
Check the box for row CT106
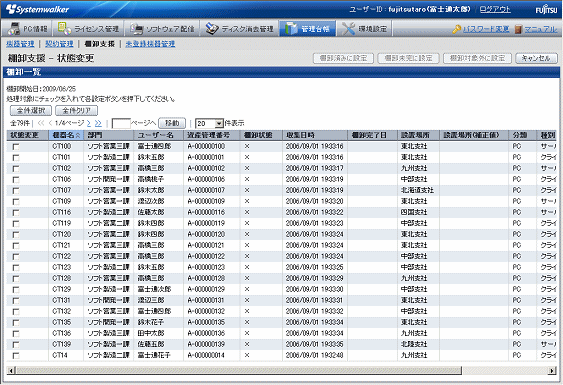(16, 180)
